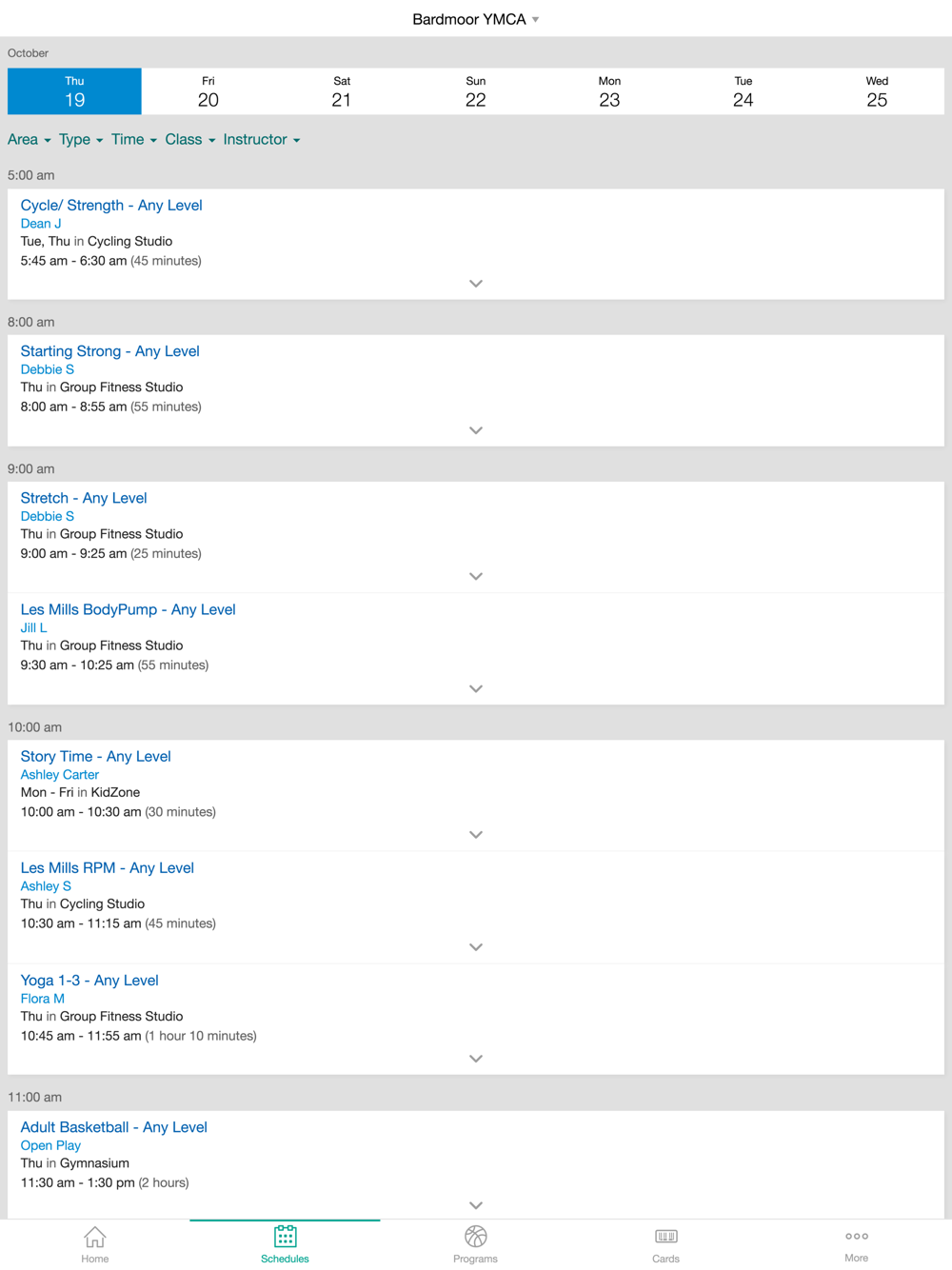
Task: Select Fri 20 date tab
Action: [x=208, y=91]
